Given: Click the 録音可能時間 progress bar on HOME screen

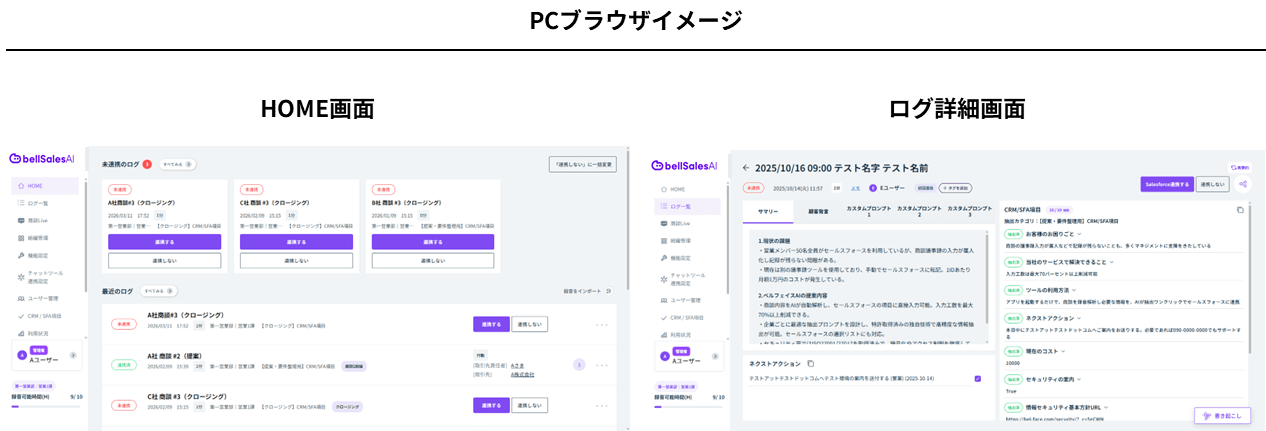Looking at the screenshot, I should [x=45, y=407].
